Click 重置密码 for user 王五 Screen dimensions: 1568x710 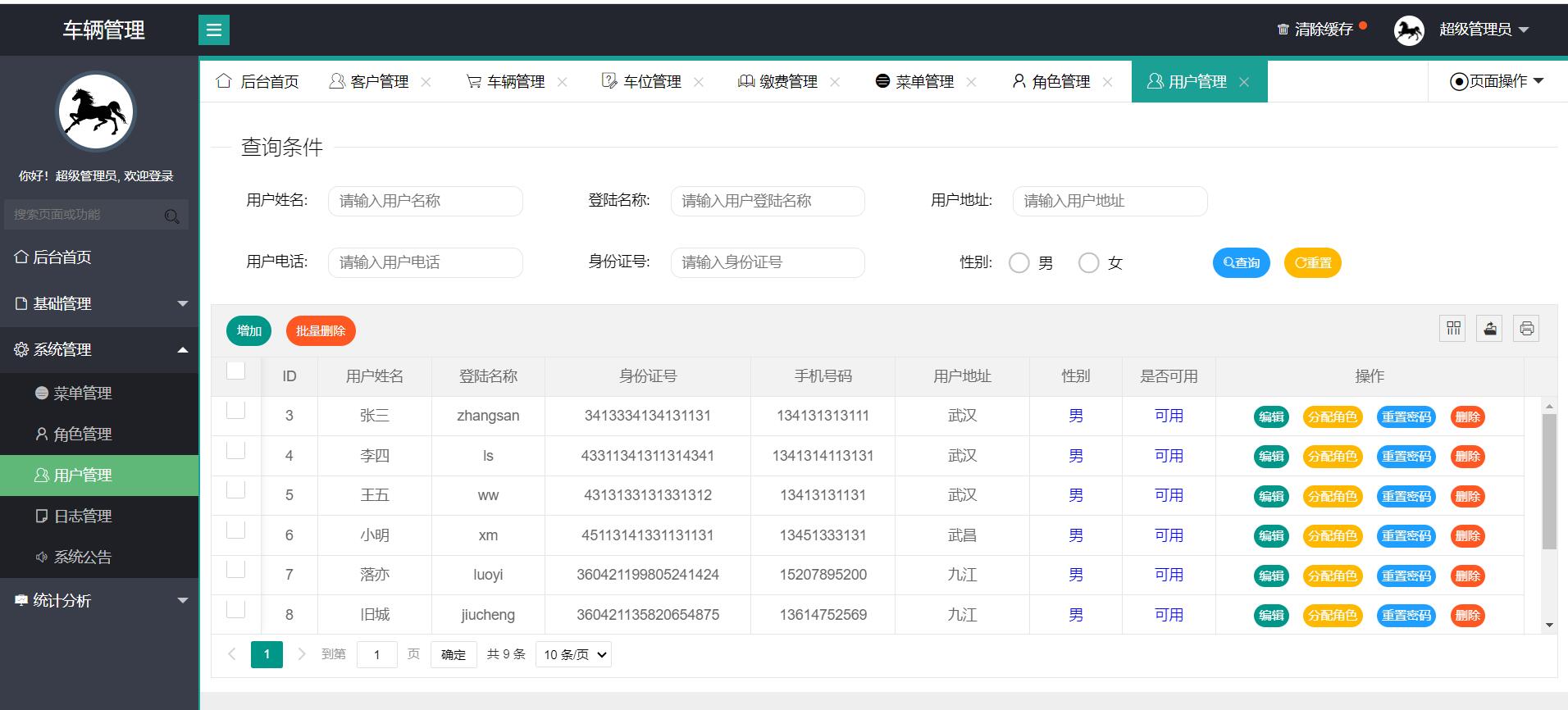point(1406,496)
